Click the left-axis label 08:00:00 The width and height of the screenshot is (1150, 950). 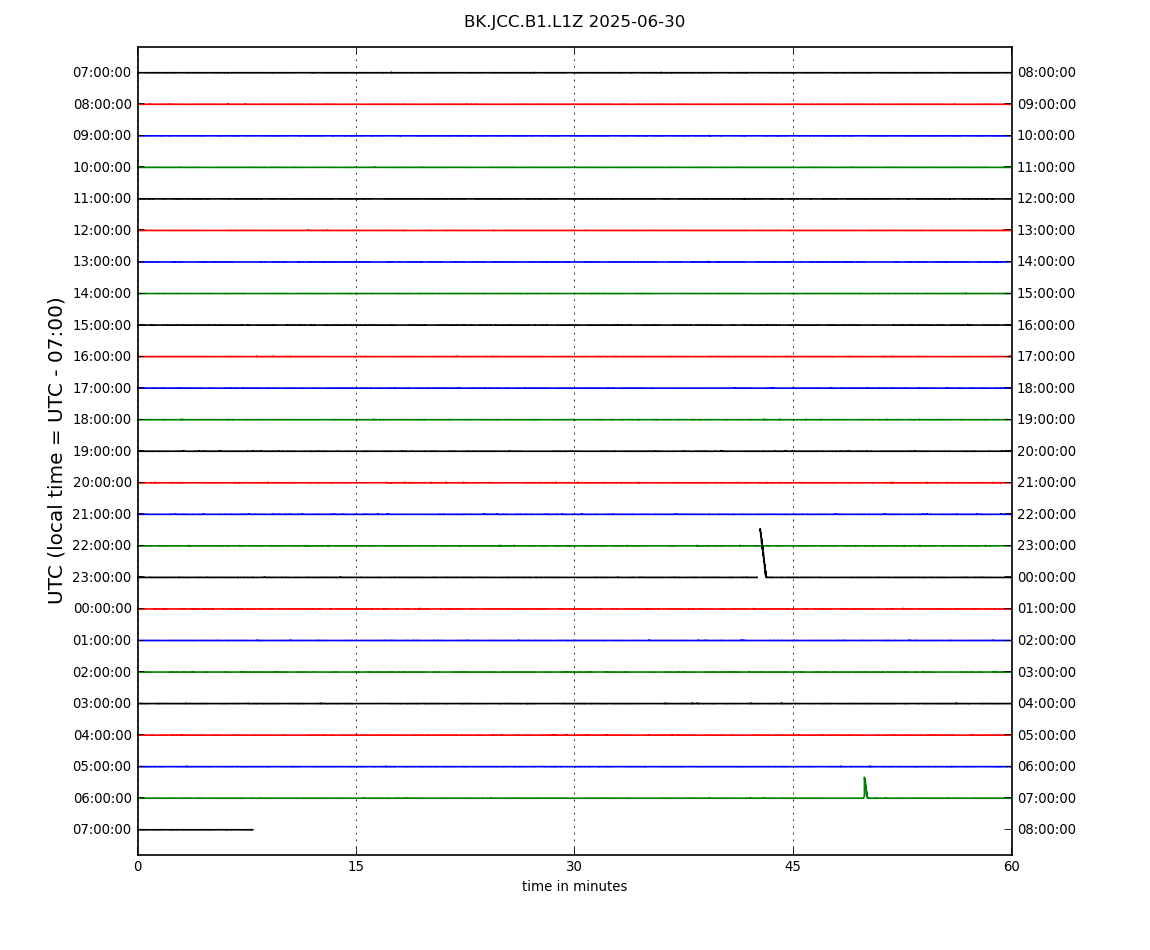point(103,104)
